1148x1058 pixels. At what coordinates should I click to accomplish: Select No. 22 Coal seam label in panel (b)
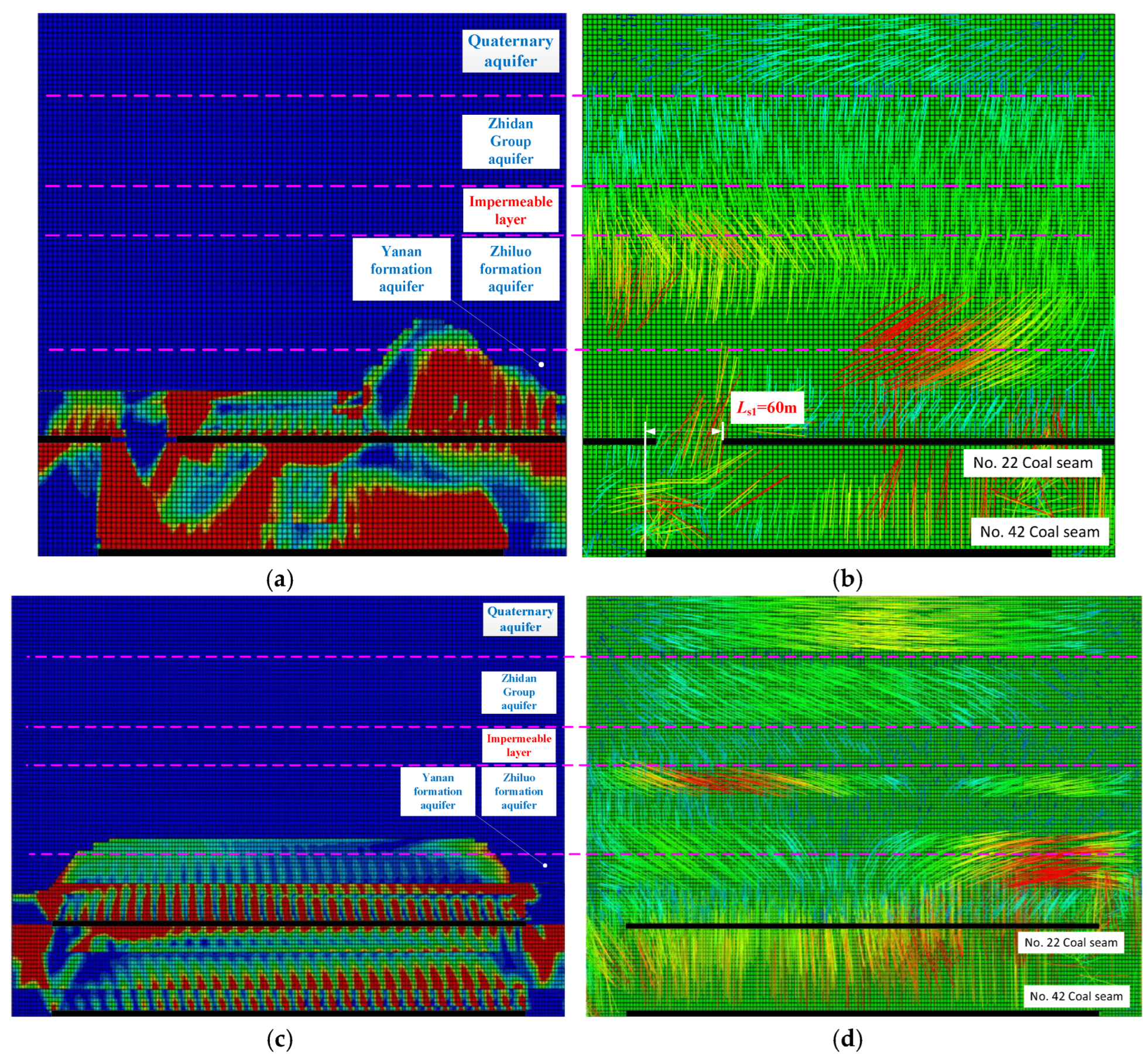(x=1032, y=463)
